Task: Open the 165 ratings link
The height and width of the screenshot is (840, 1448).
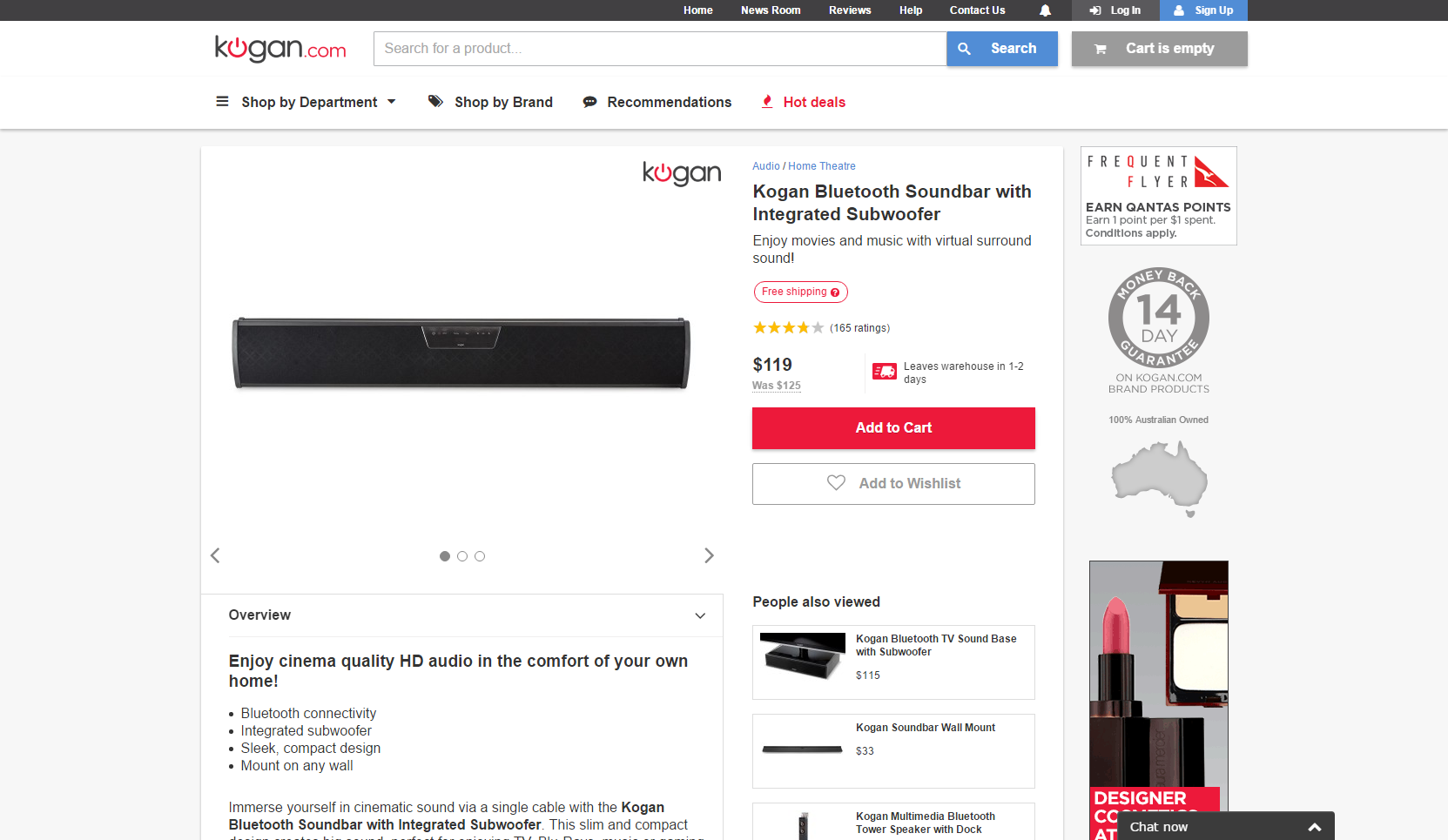Action: [x=859, y=328]
